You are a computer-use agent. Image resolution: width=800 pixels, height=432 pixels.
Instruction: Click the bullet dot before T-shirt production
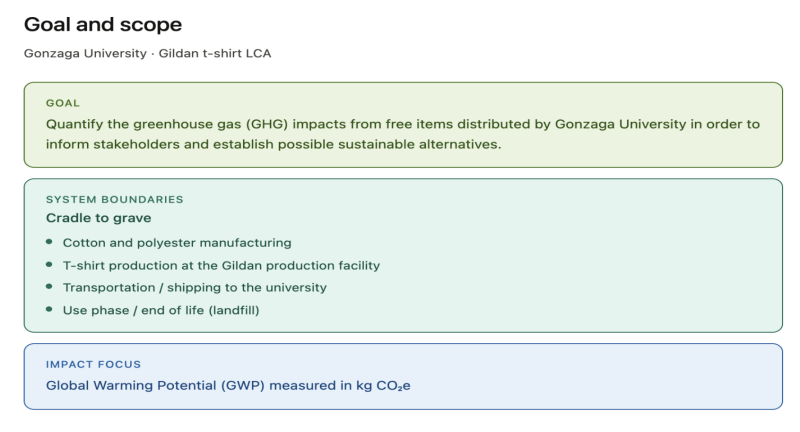point(49,264)
